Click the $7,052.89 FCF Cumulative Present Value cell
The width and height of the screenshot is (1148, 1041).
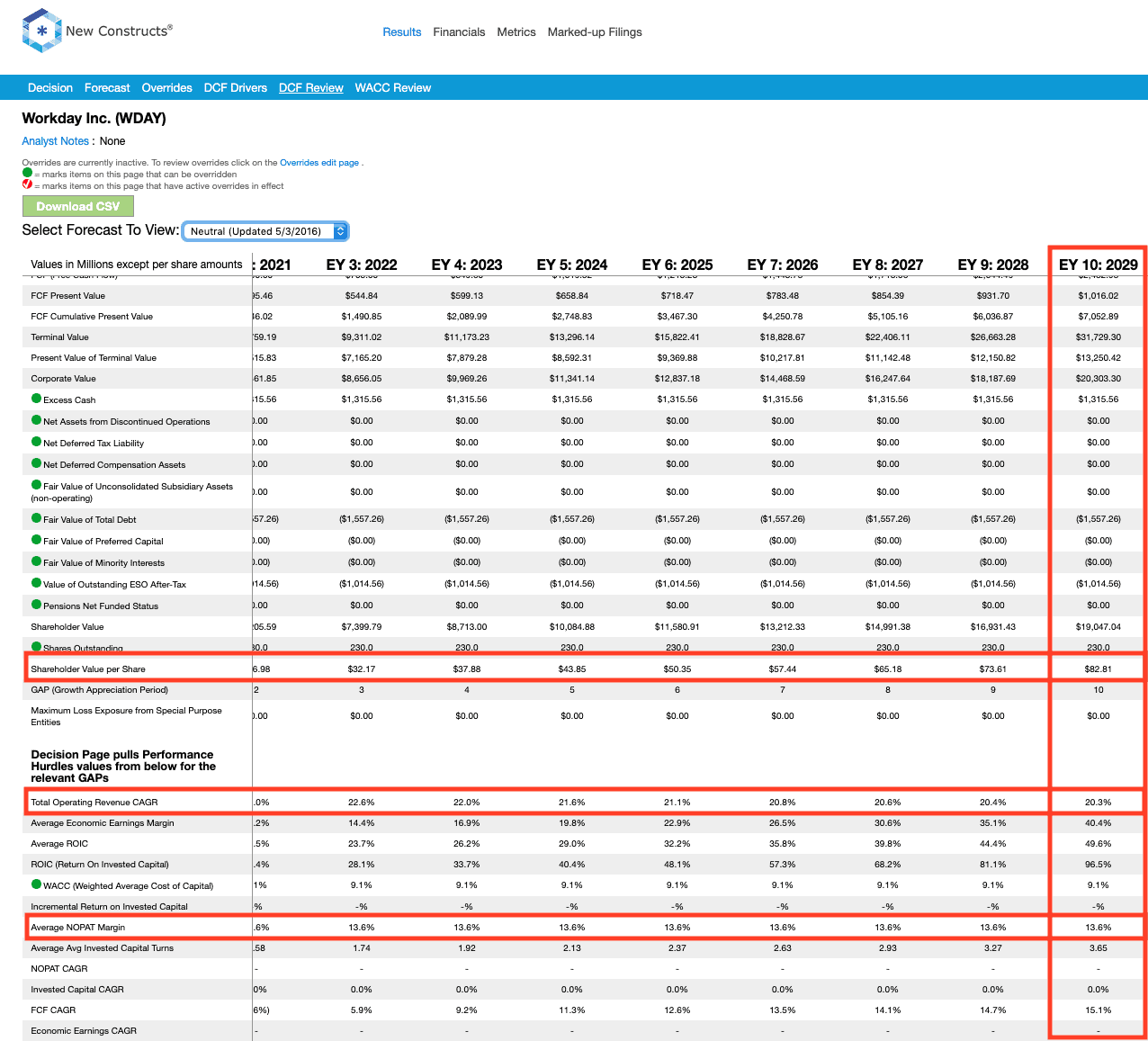[1099, 316]
